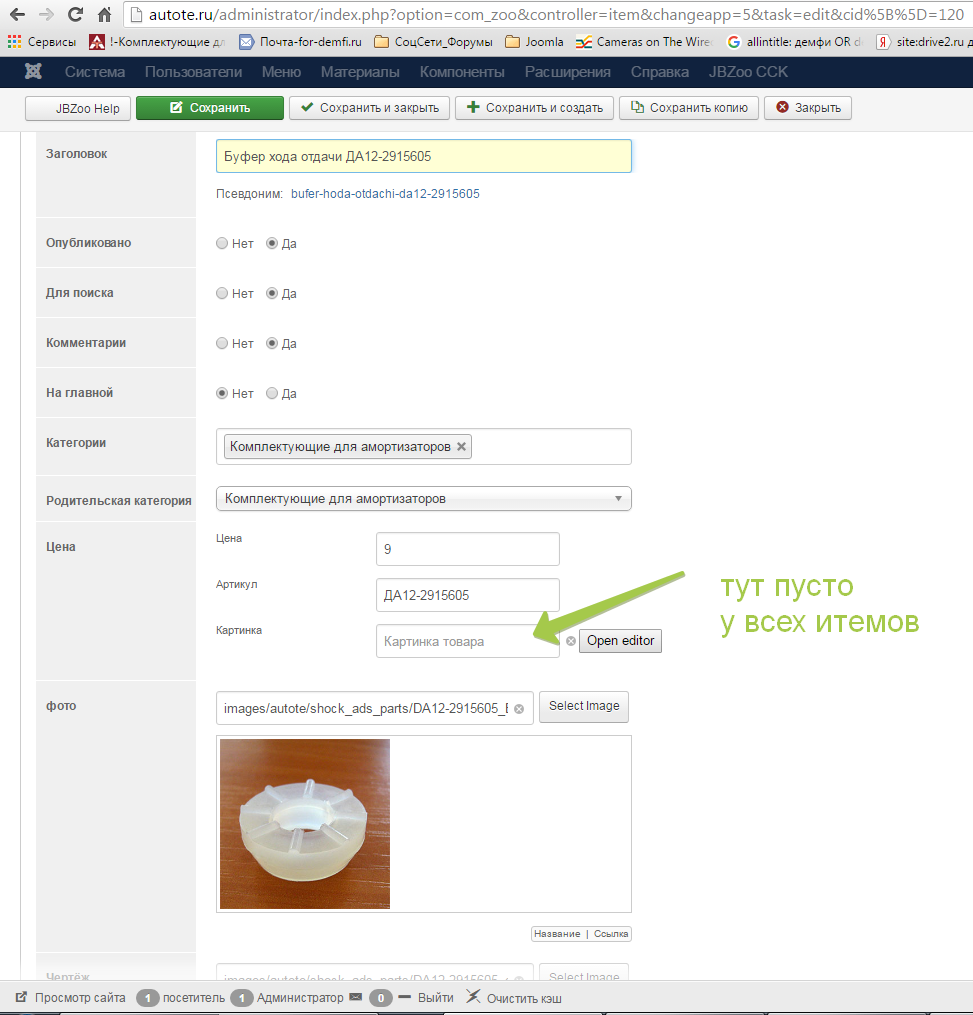Set Комментарии to Нет
This screenshot has height=1015, width=973.
click(223, 343)
